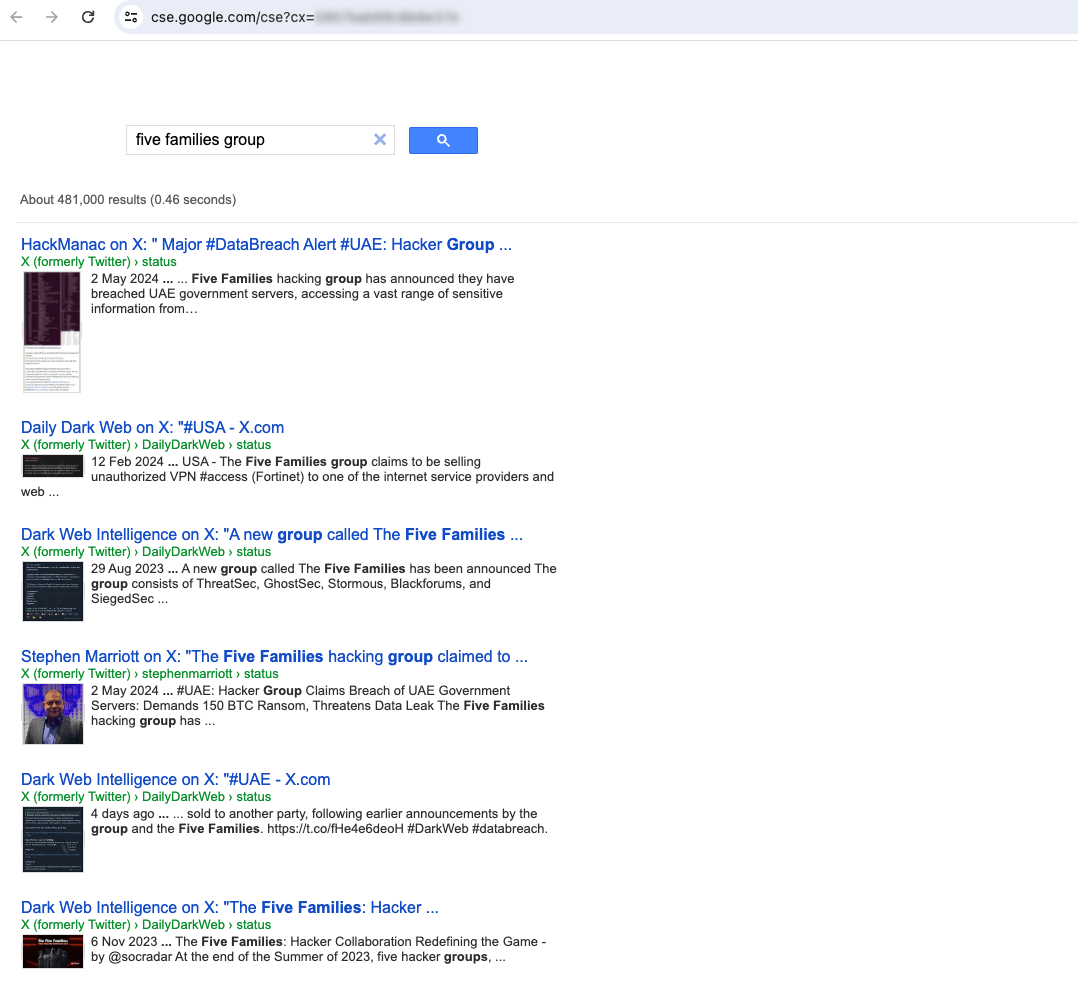Screen dimensions: 1078x983
Task: Open 'The Five Families: Hacker' result title
Action: (x=230, y=907)
